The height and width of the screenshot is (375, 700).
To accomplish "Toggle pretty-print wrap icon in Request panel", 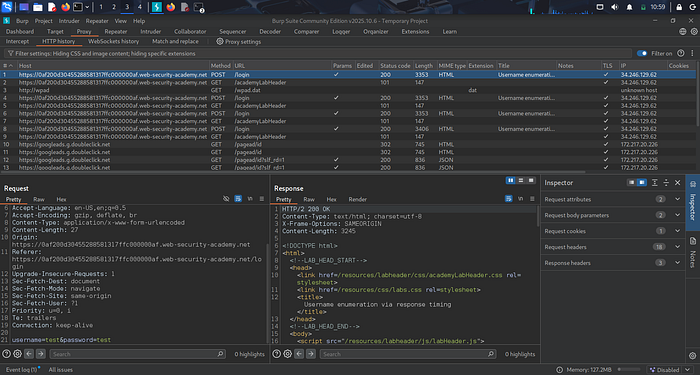I will 238,199.
